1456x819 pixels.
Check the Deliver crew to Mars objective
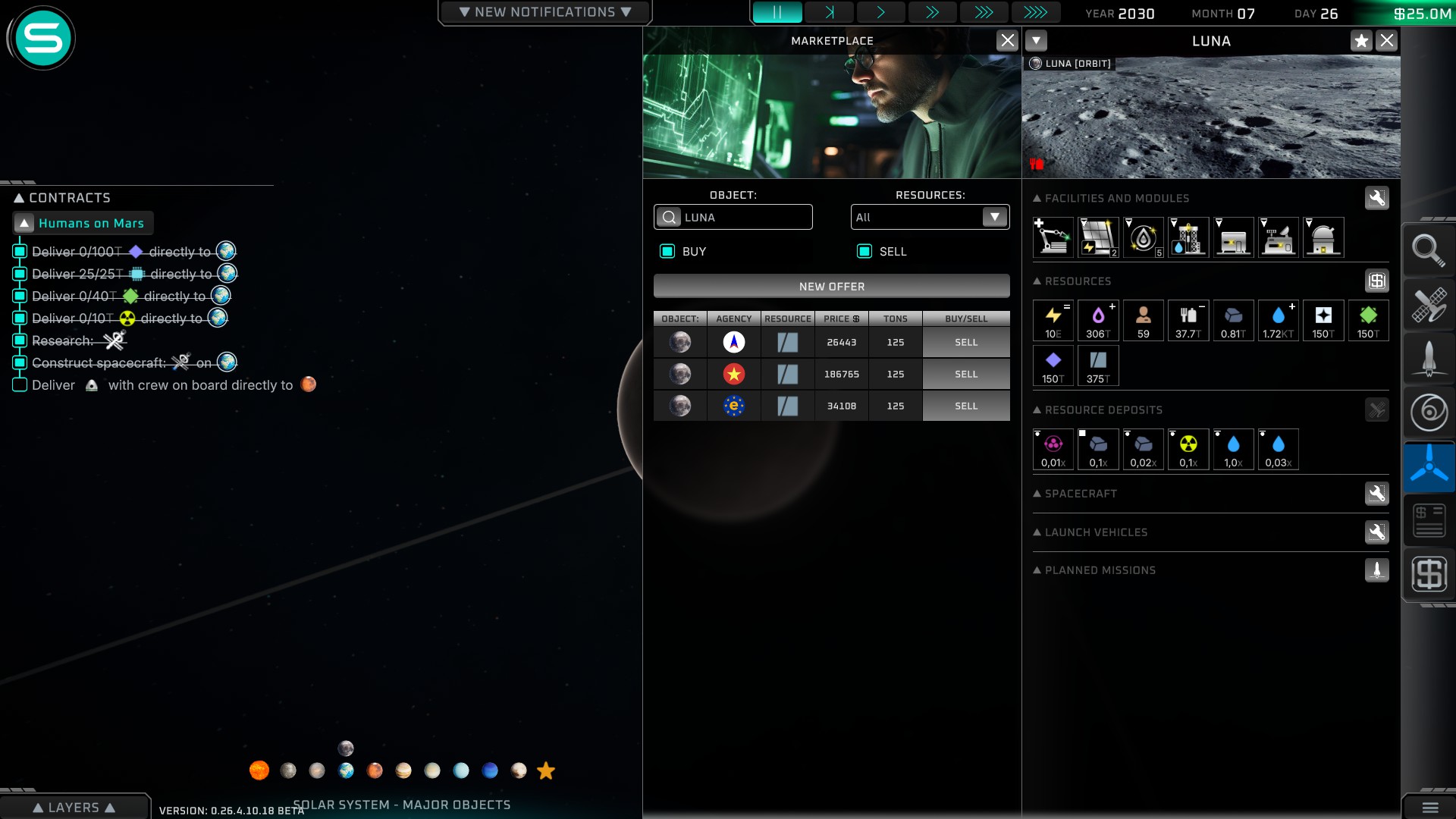tap(20, 385)
